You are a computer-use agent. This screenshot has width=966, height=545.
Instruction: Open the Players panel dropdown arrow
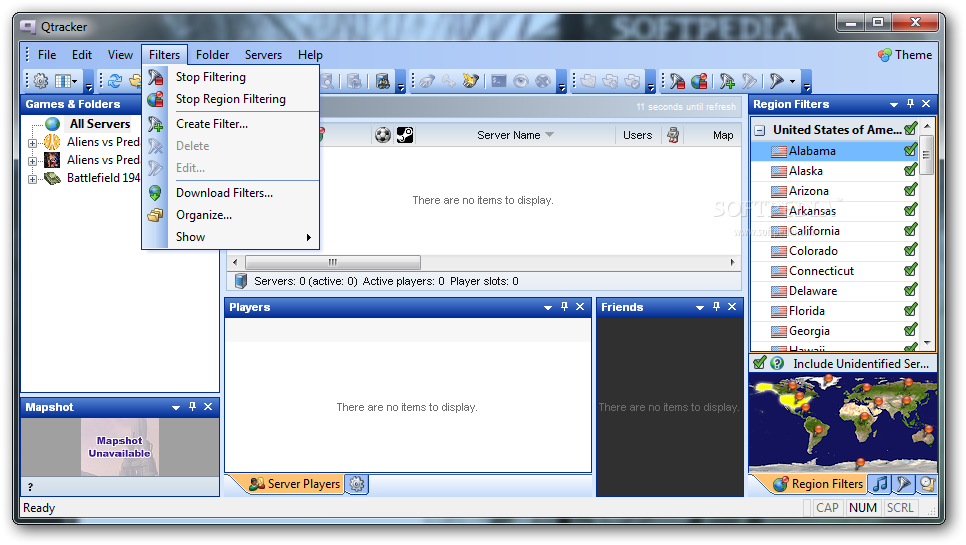(548, 307)
